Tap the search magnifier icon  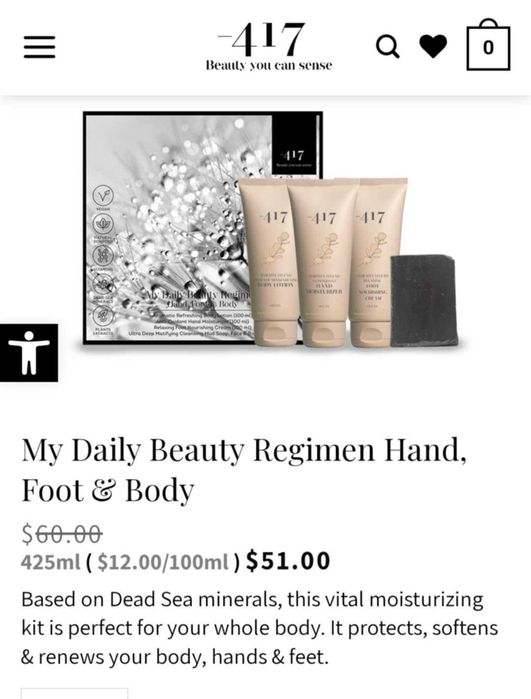[387, 46]
